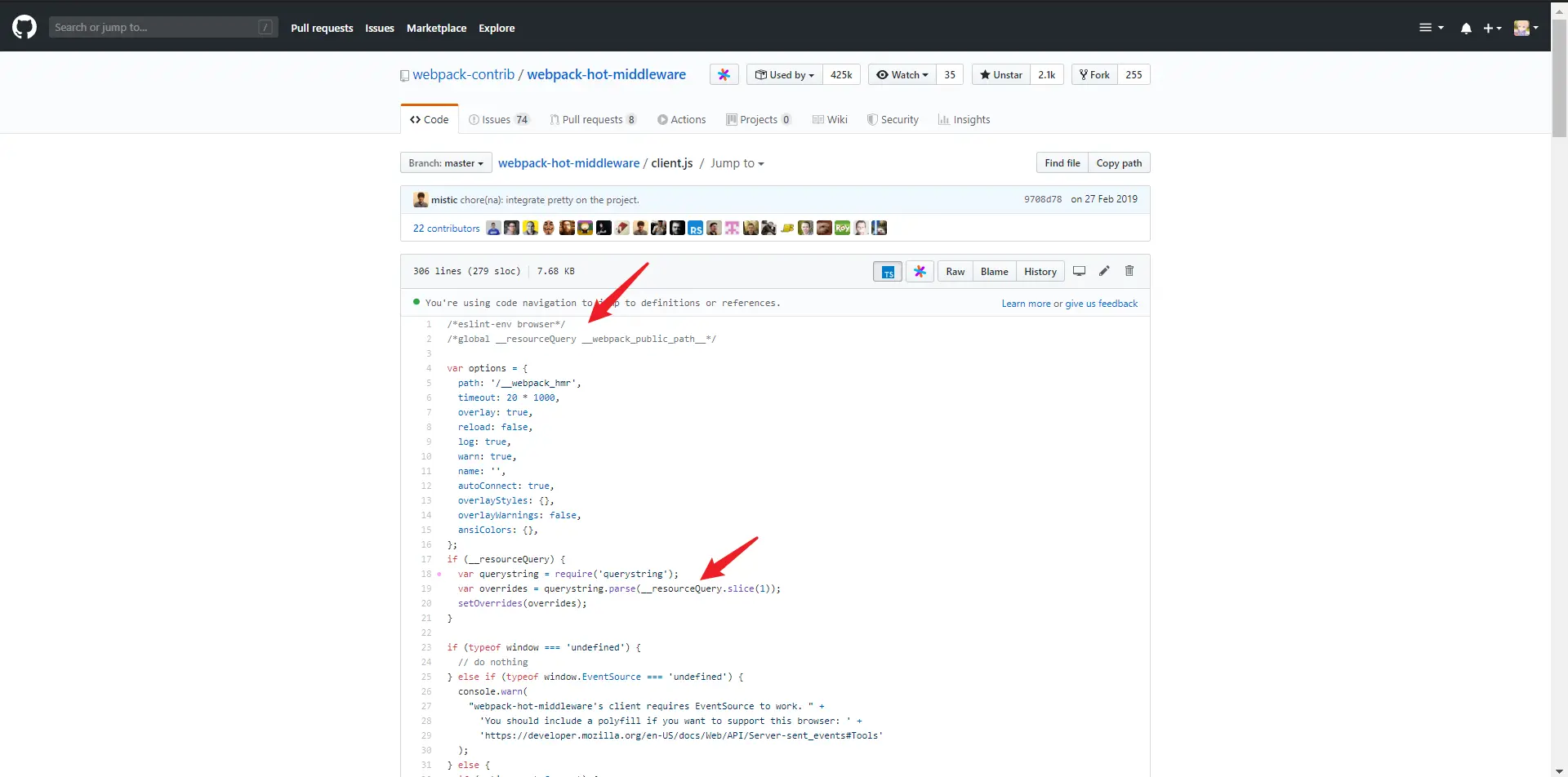Open Issues in top navigation

[x=380, y=28]
